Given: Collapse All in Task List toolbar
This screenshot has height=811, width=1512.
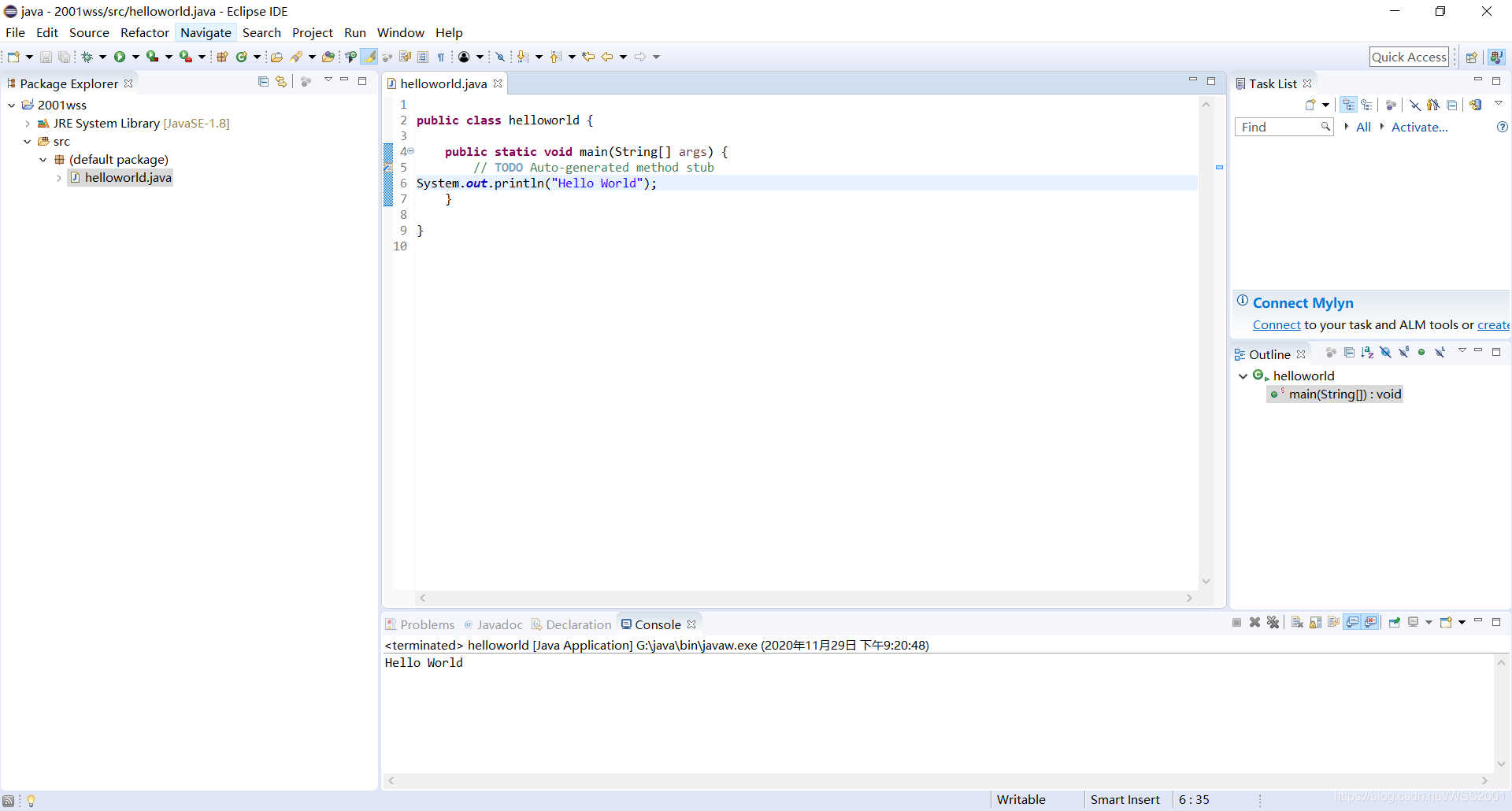Looking at the screenshot, I should coord(1451,105).
